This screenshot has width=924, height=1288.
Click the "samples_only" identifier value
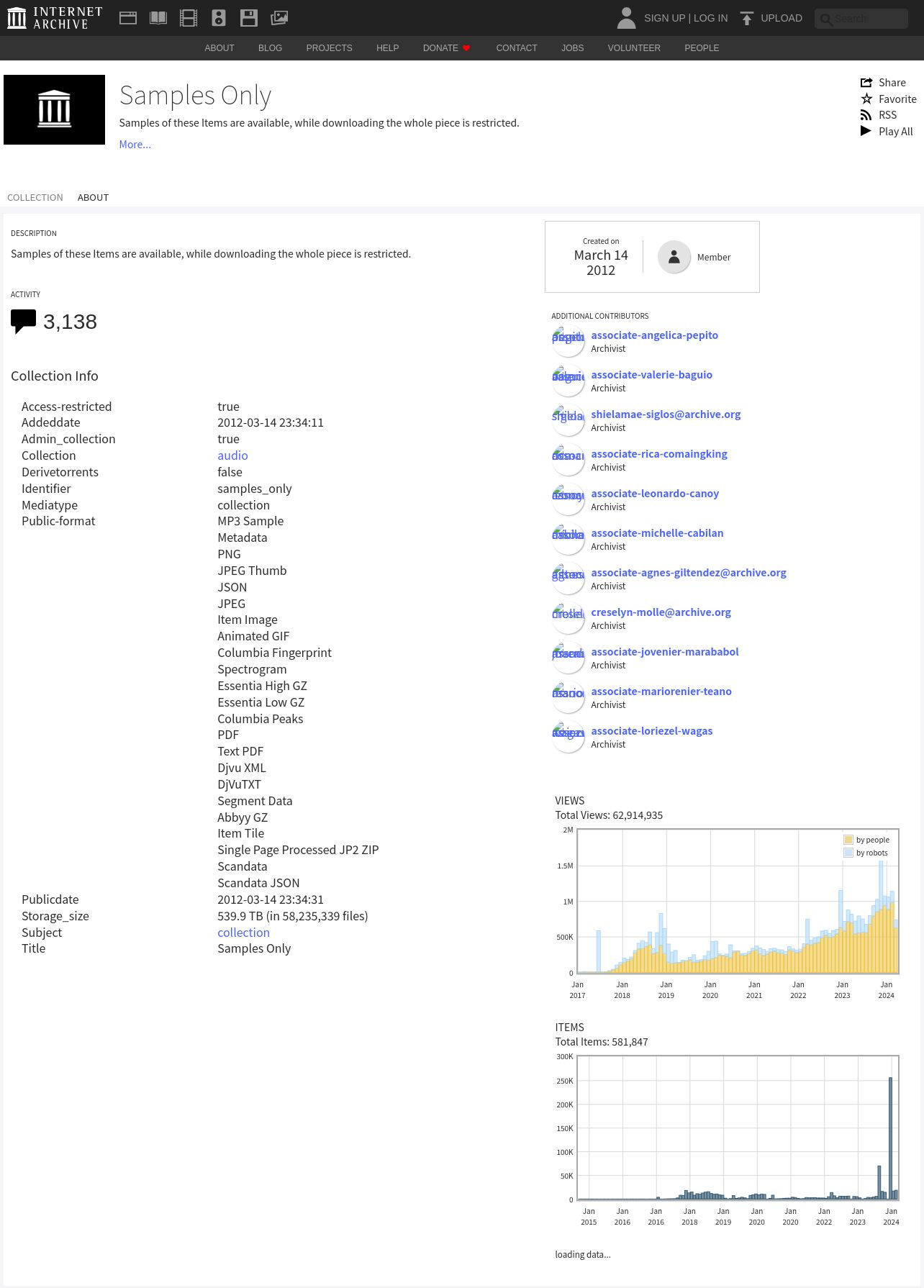point(254,489)
